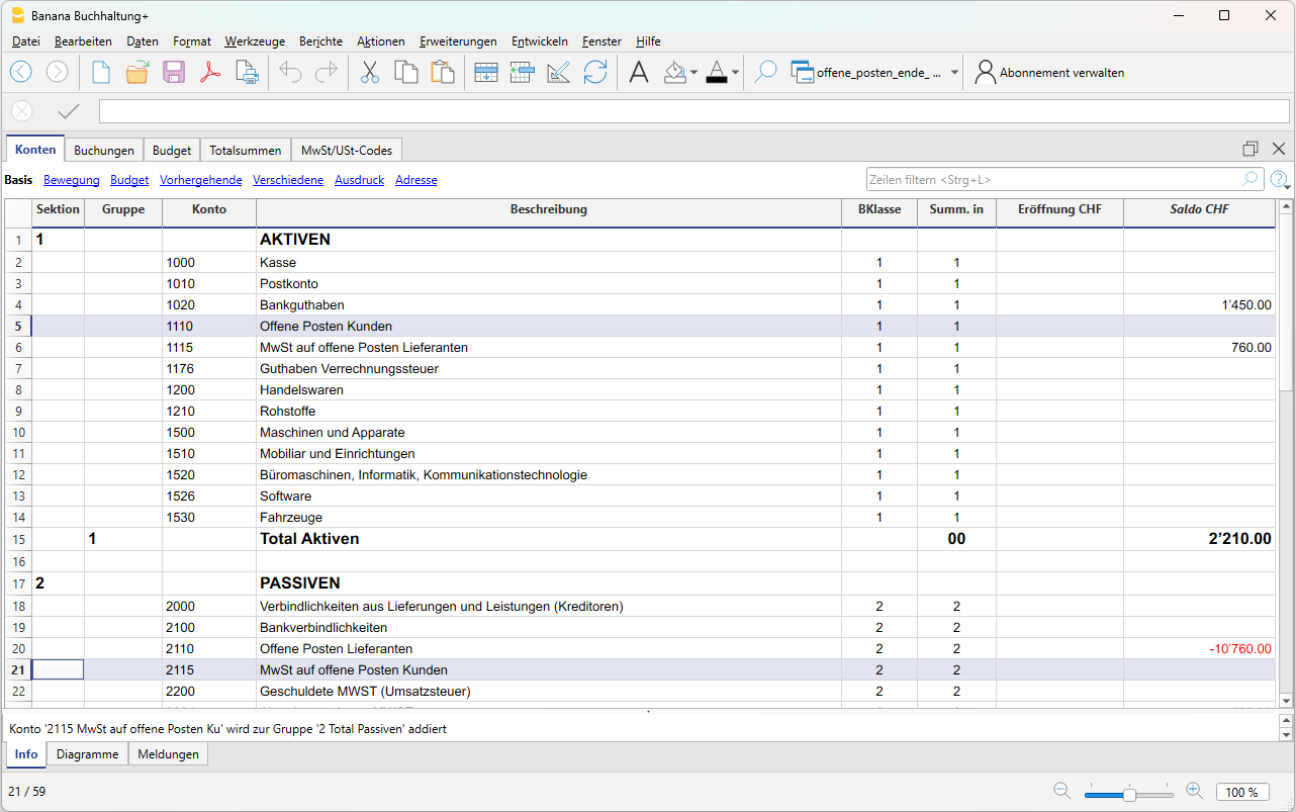Click the New document icon
The width and height of the screenshot is (1296, 812).
click(101, 72)
